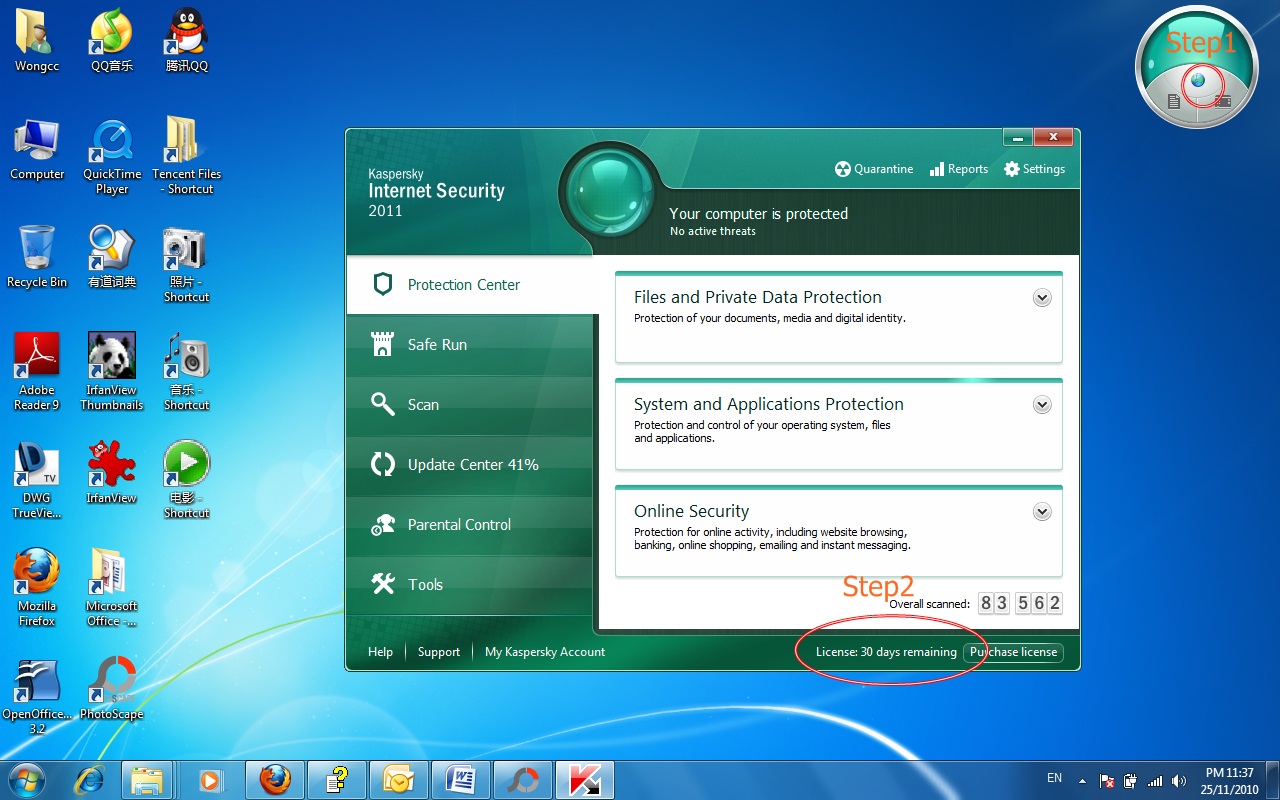
Task: Go to the Scan tab
Action: point(470,405)
